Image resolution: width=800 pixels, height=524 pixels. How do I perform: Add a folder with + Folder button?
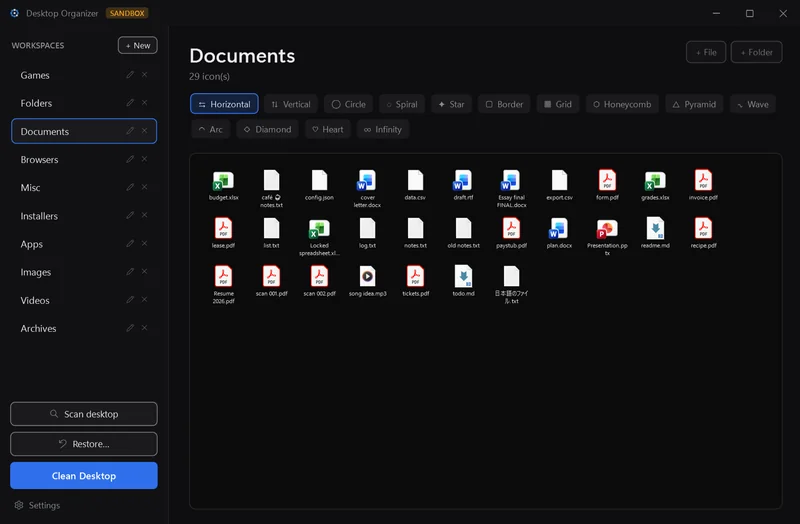click(757, 52)
